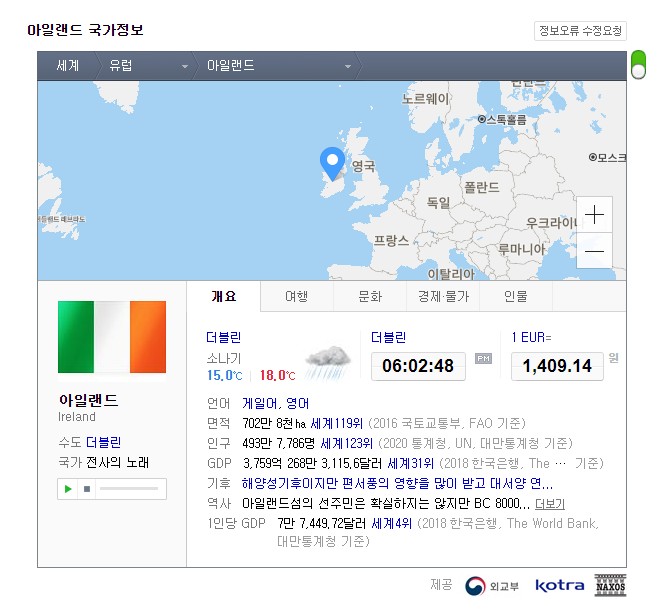Click the anthem audio progress bar
The height and width of the screenshot is (615, 660).
tap(129, 489)
